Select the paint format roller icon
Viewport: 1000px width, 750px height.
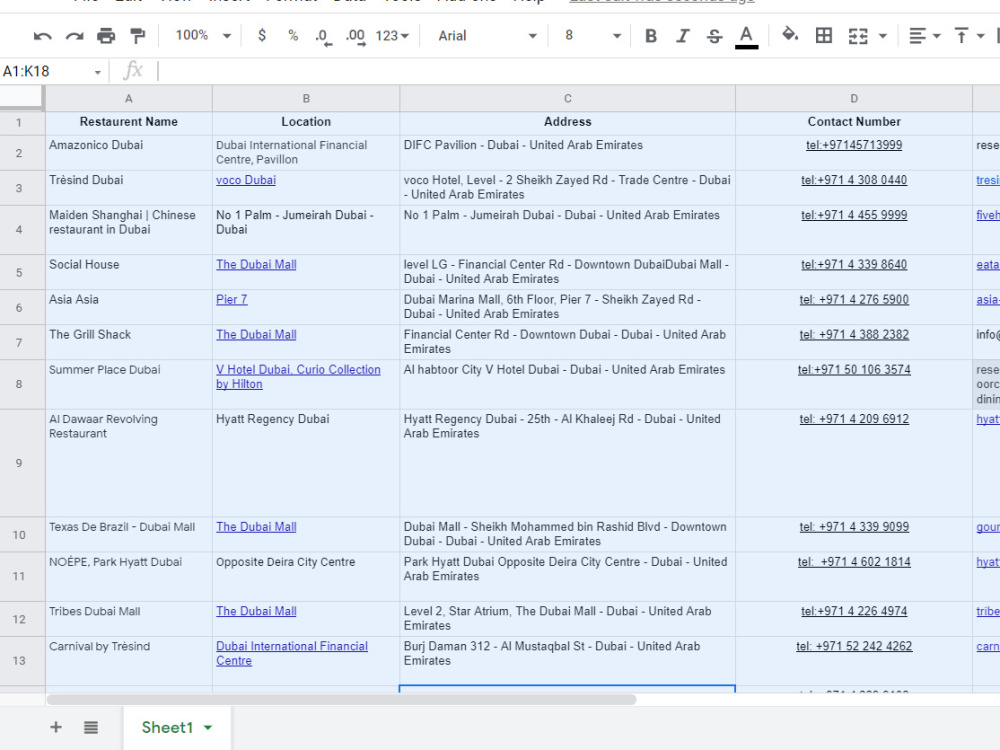137,36
